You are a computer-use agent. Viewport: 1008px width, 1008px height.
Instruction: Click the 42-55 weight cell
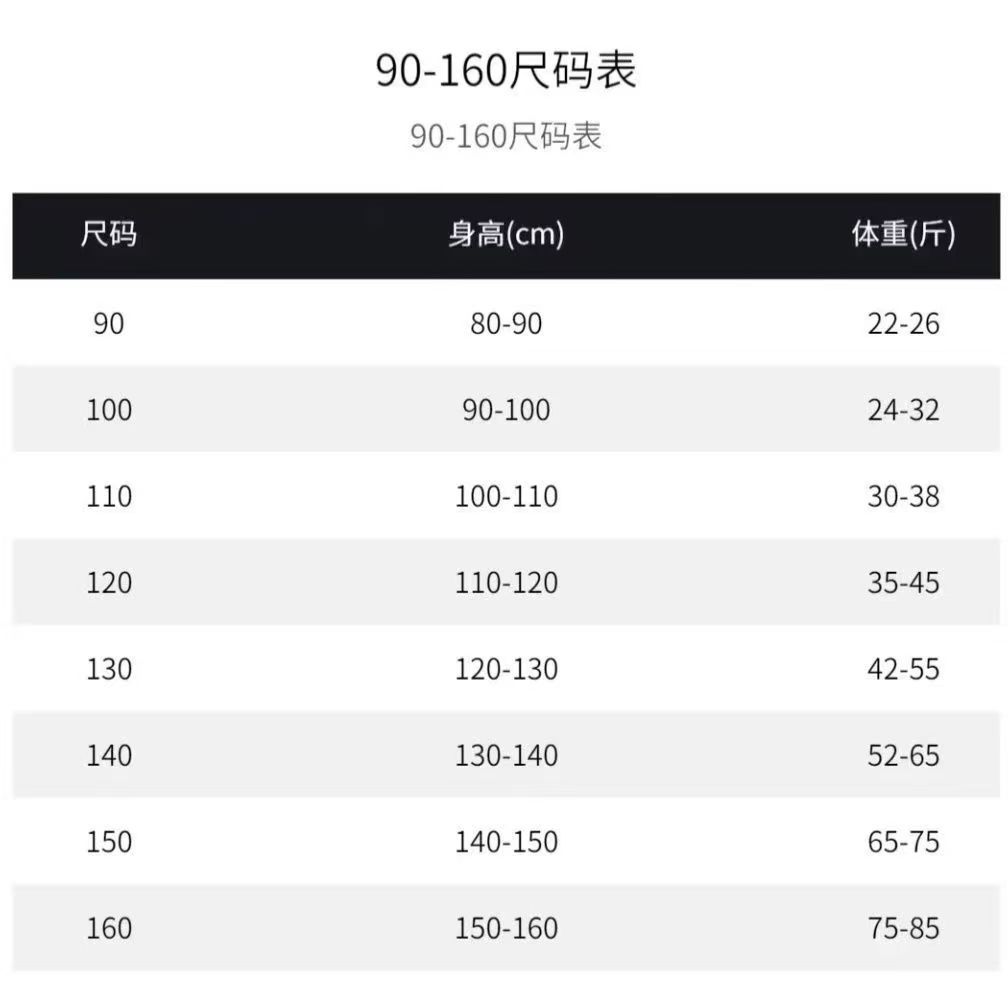[x=904, y=669]
